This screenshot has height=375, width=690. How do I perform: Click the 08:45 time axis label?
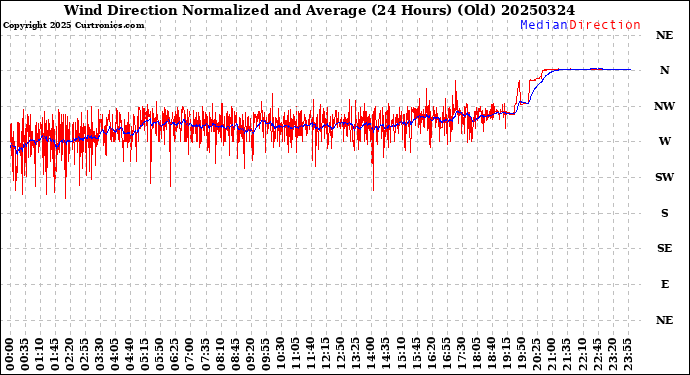coord(235,355)
